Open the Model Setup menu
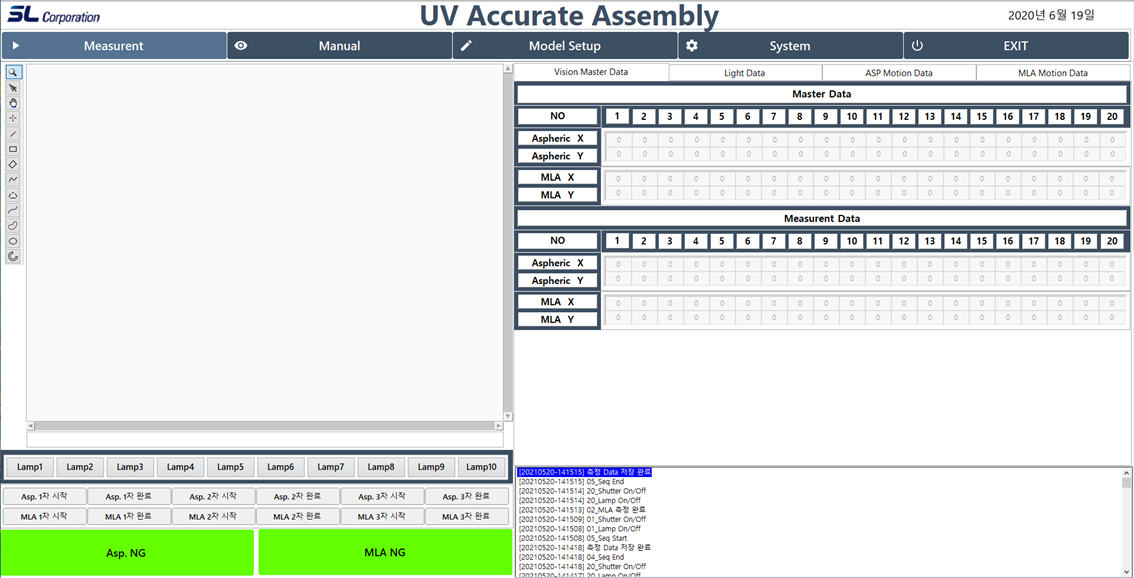The image size is (1134, 578). (564, 46)
